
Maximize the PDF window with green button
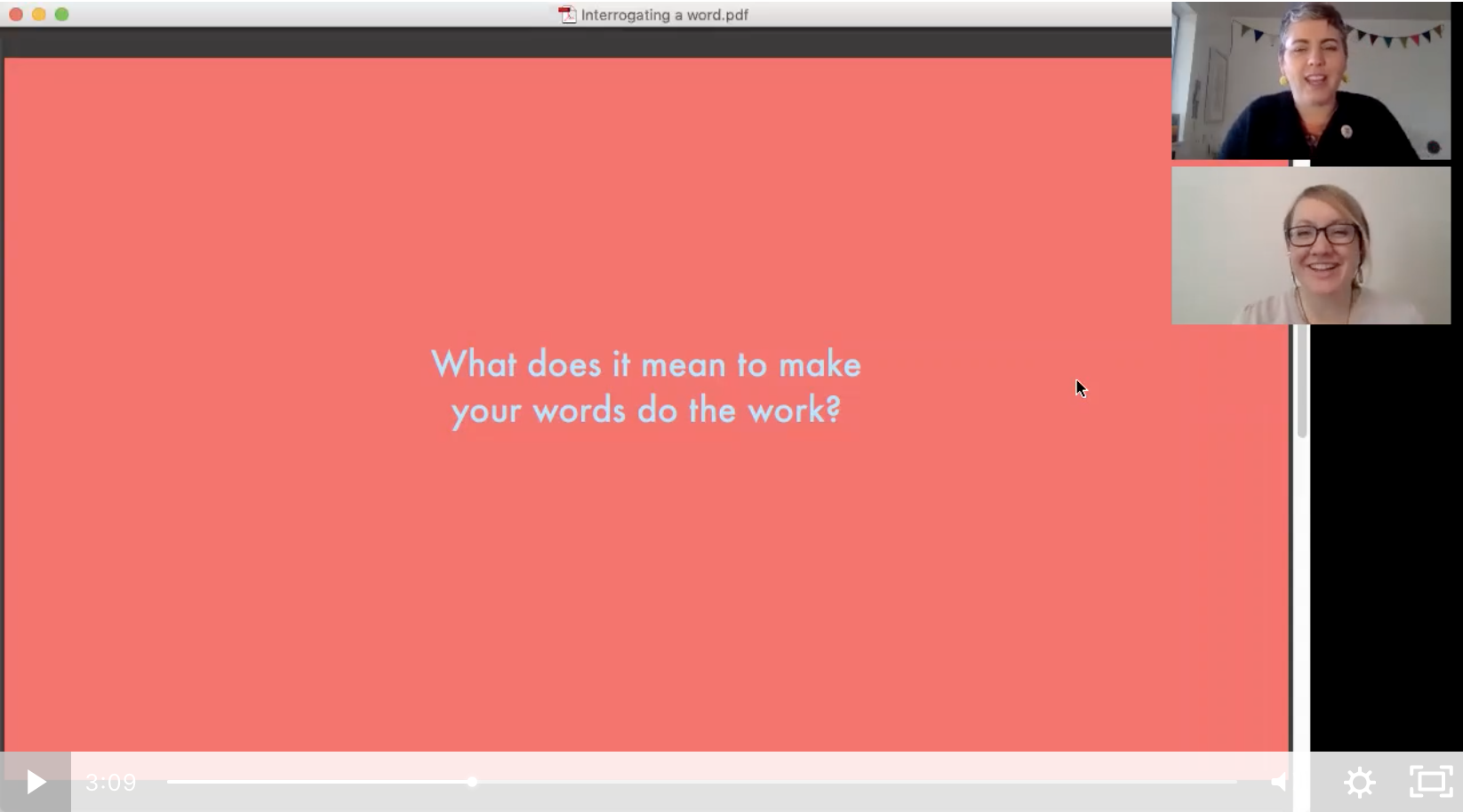(x=61, y=14)
